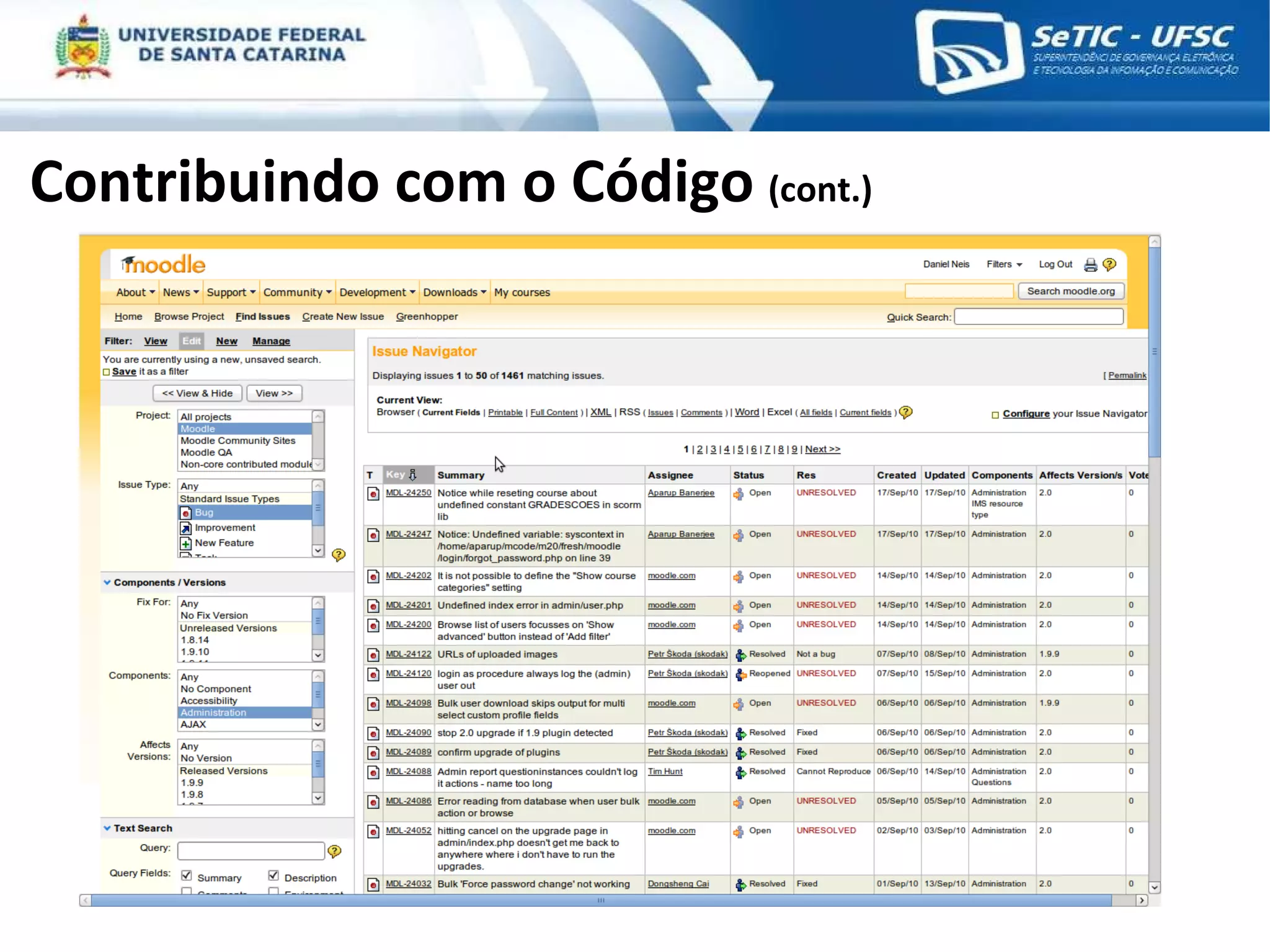This screenshot has width=1270, height=952.
Task: Click the bug type icon for MDL-24122
Action: pyautogui.click(x=373, y=655)
